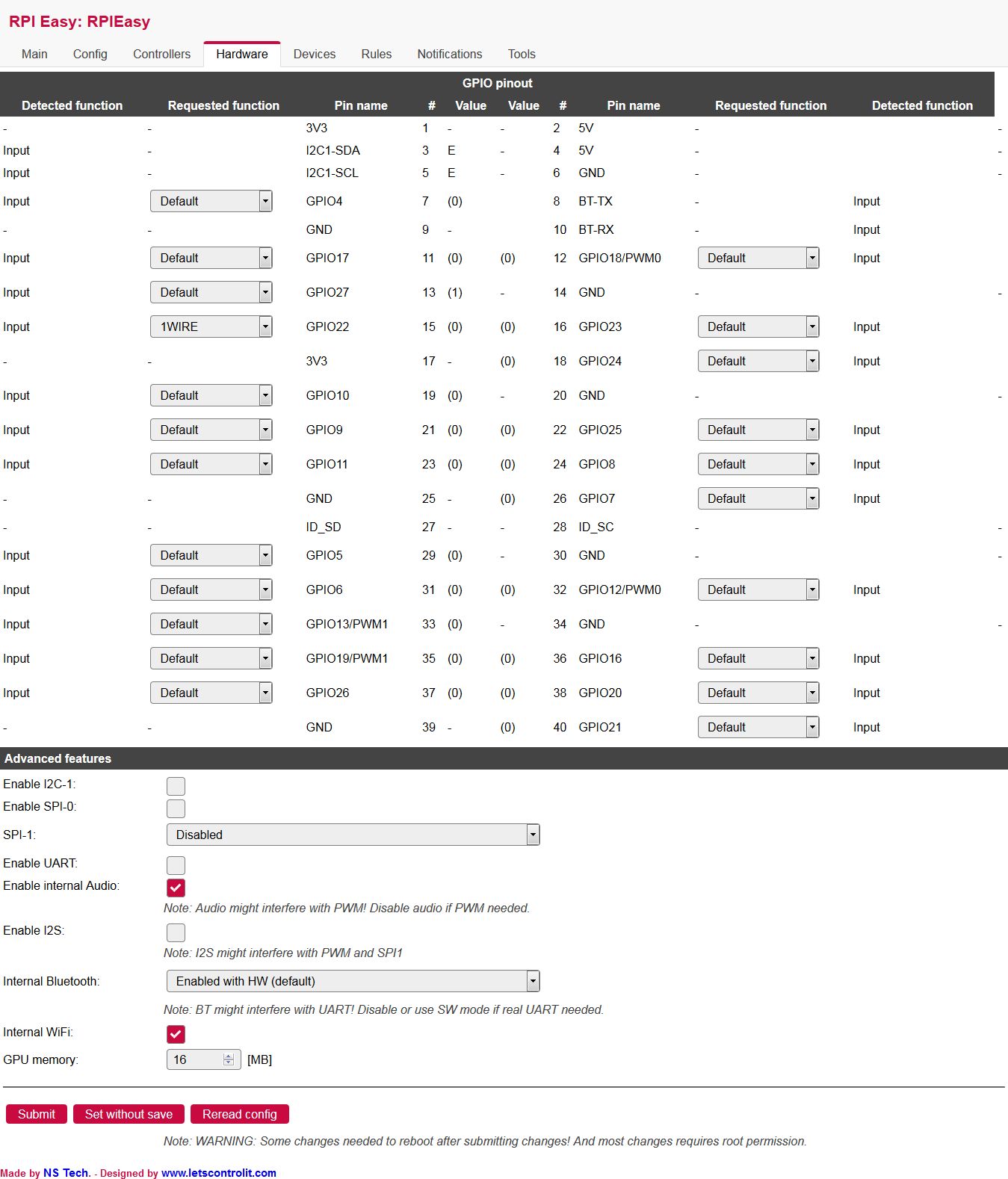Open the 1WIRE dropdown for GPIO22
Screen dimensions: 1008x1179
(x=211, y=327)
